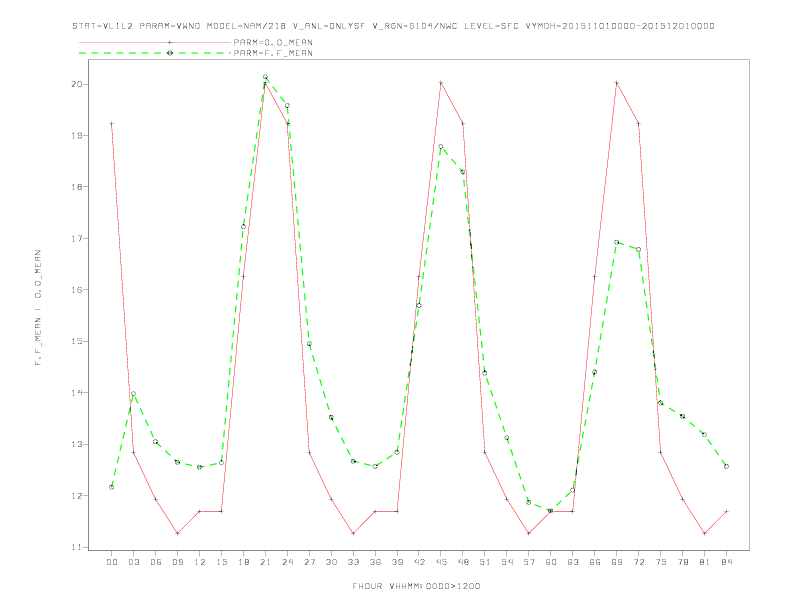792x612 pixels.
Task: Click the y-axis tick label 18
Action: click(76, 187)
